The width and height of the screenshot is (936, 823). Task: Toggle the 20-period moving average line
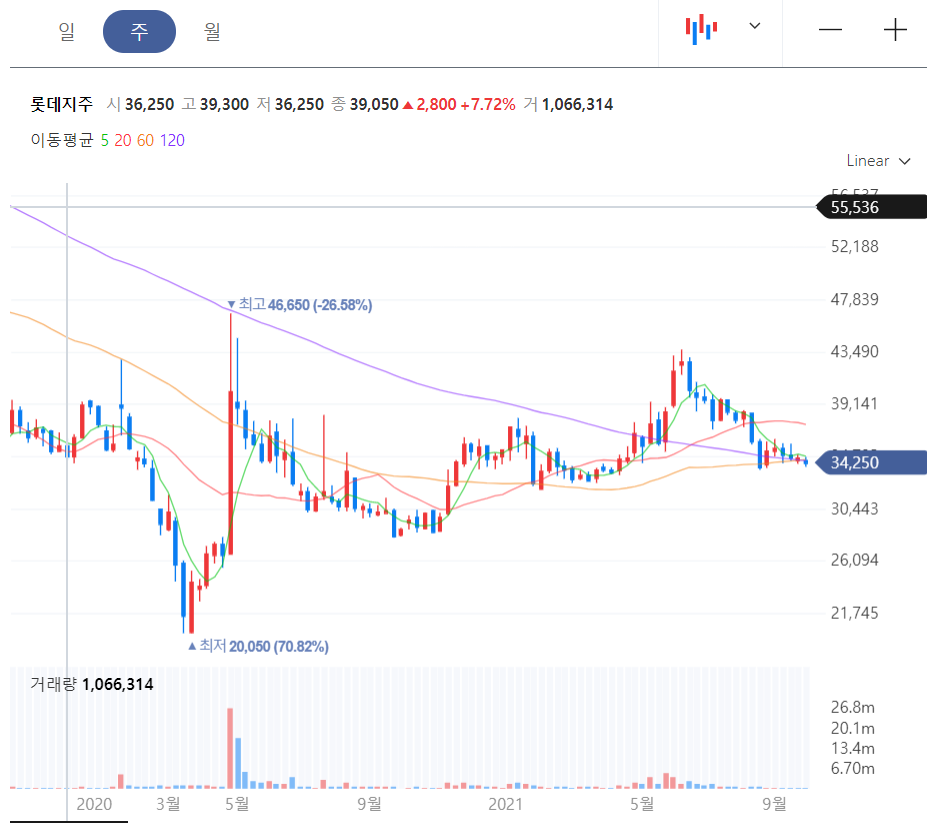[x=122, y=140]
